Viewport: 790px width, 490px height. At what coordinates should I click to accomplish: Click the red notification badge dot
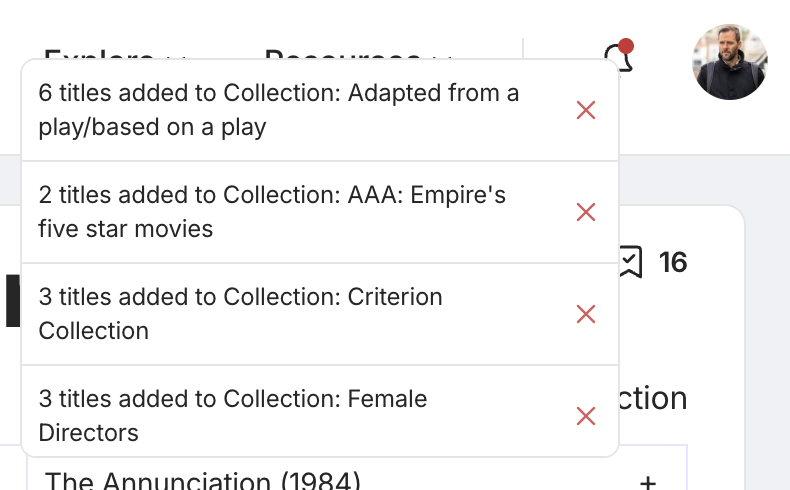[x=626, y=46]
